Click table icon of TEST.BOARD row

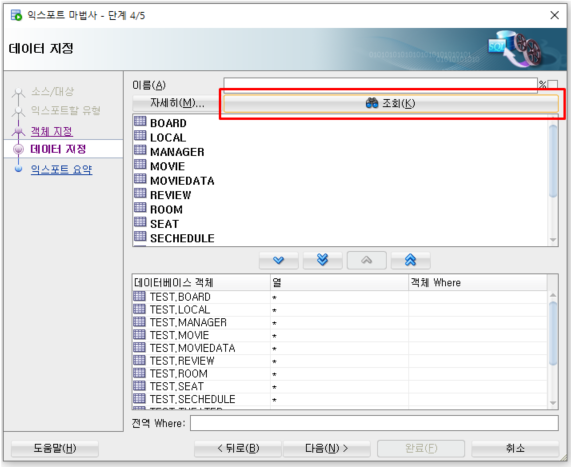pos(139,296)
